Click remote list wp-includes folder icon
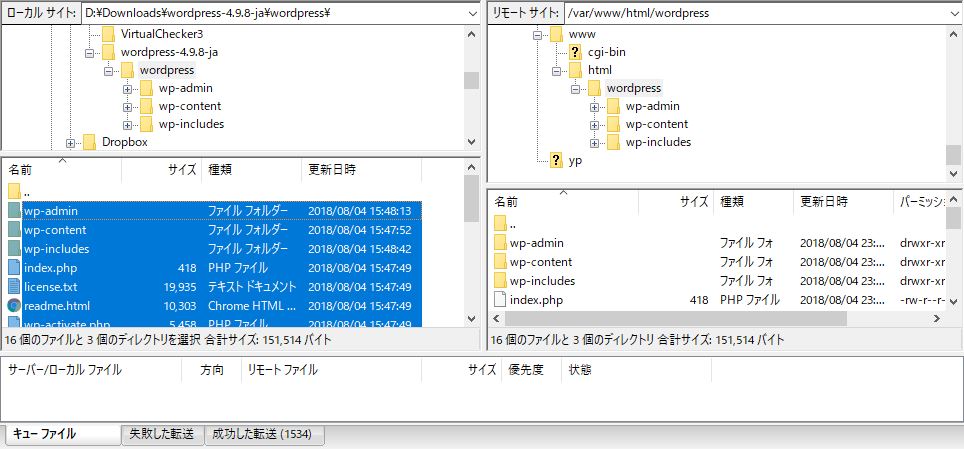This screenshot has width=964, height=449. coord(500,281)
